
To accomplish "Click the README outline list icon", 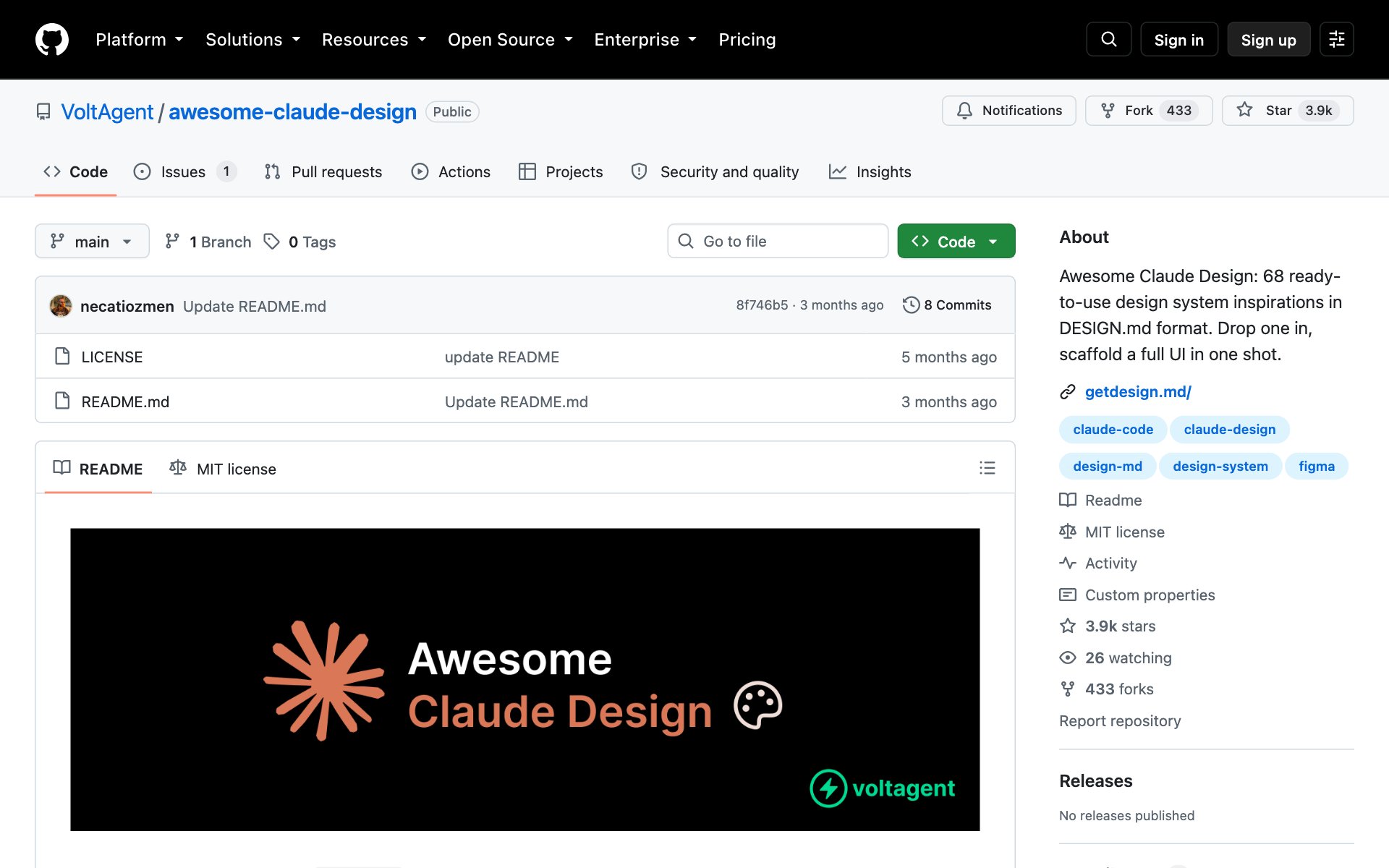I will [x=987, y=468].
